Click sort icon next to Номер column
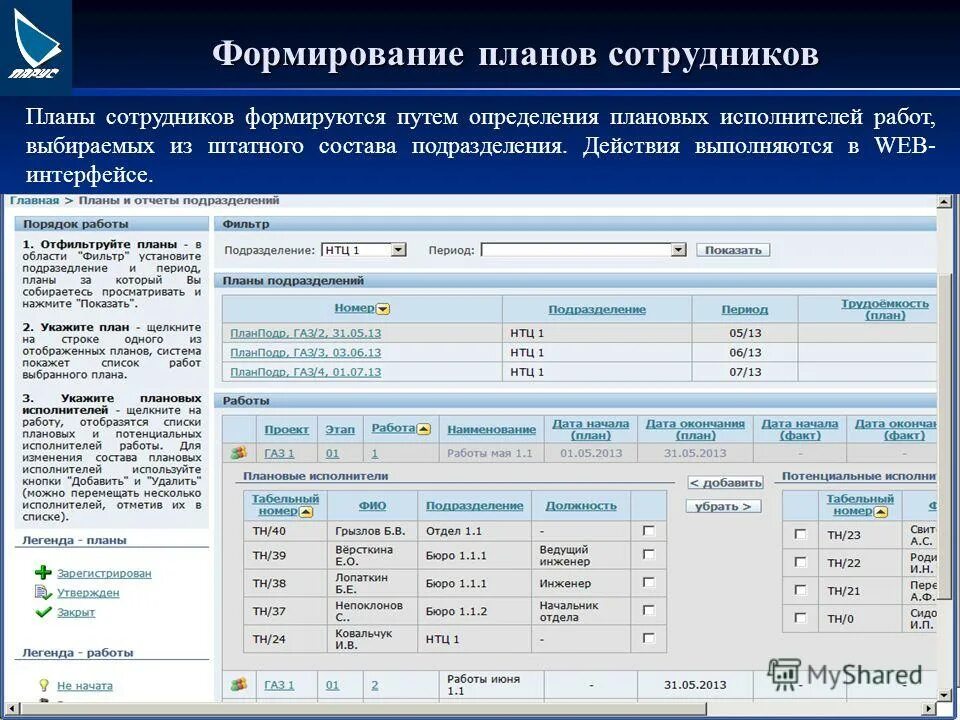Screen dimensions: 960x720 coord(383,309)
